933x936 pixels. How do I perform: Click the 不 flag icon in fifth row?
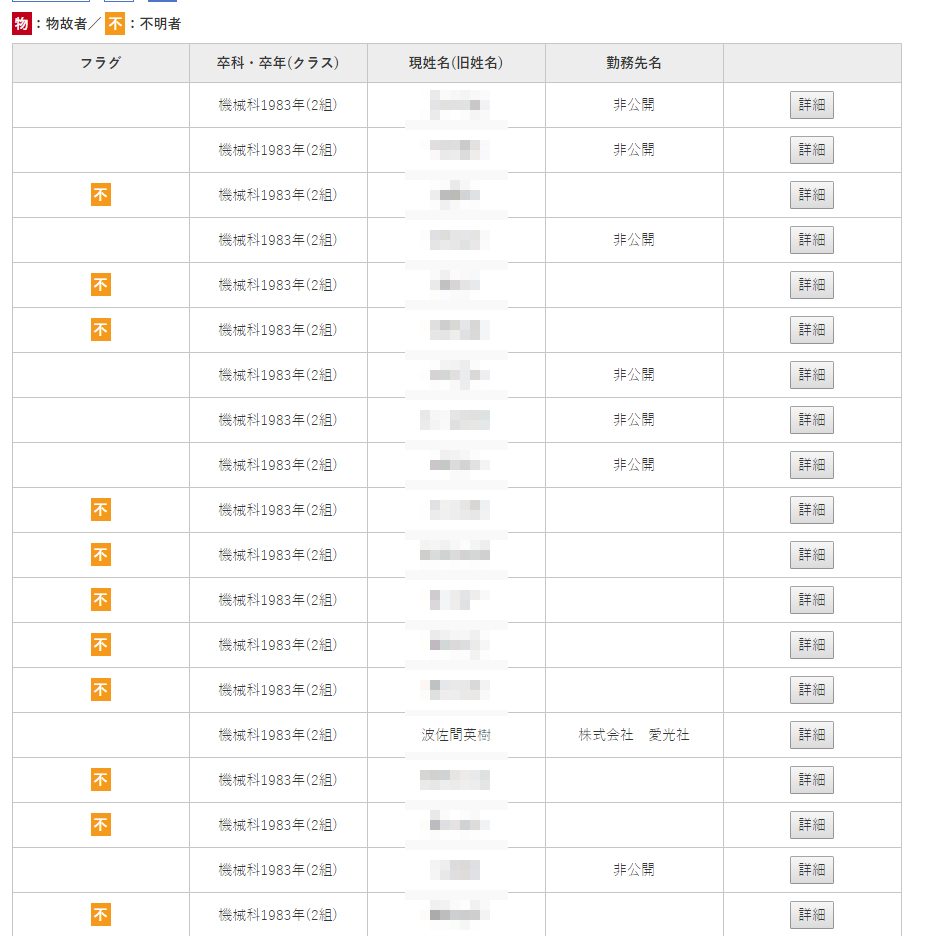(101, 285)
